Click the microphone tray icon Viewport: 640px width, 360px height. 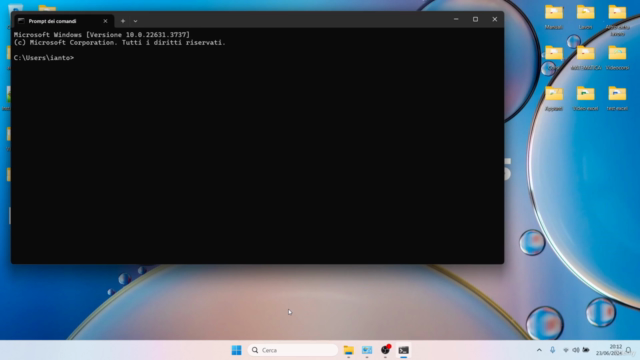pos(552,350)
